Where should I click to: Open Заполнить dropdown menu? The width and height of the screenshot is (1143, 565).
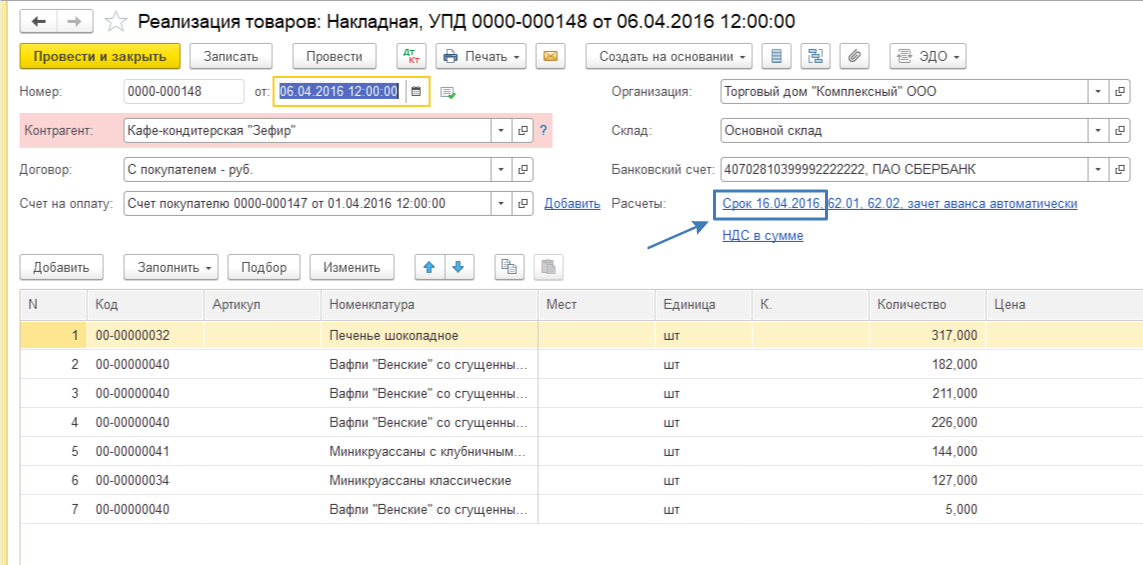pyautogui.click(x=171, y=267)
